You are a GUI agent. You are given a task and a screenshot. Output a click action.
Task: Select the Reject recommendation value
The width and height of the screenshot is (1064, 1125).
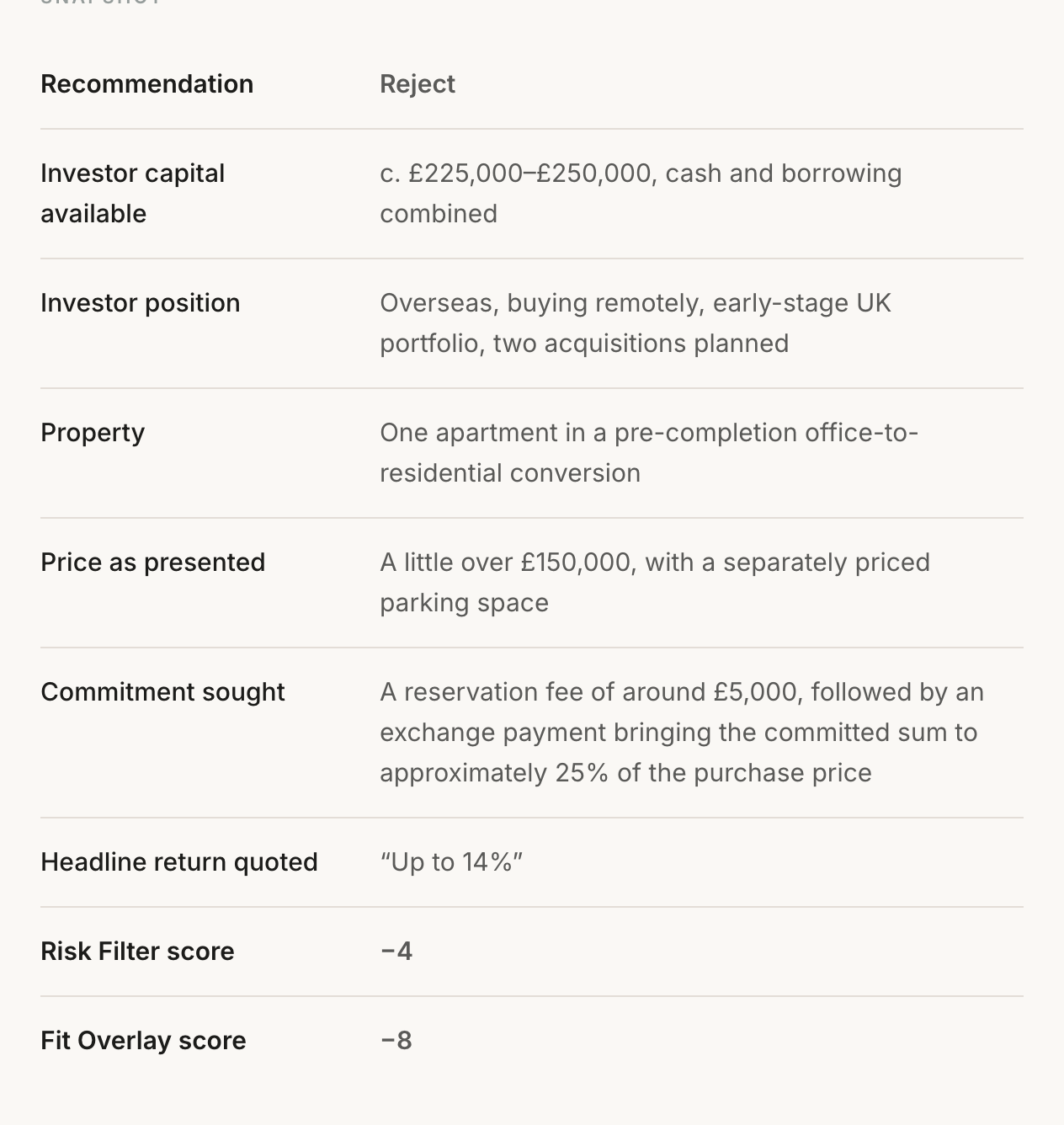pyautogui.click(x=418, y=84)
